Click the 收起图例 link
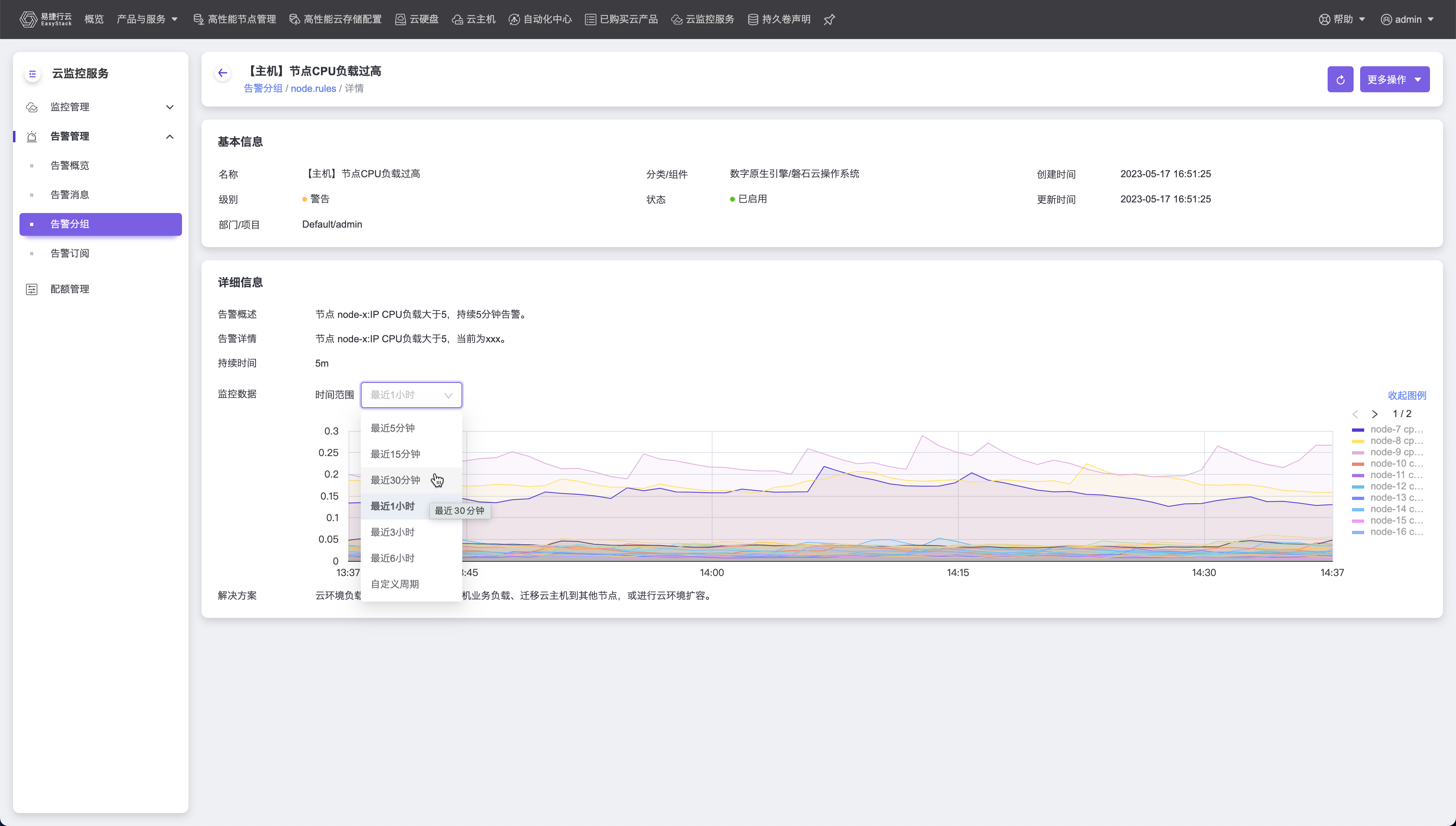Screen dimensions: 1456x826 point(1407,396)
